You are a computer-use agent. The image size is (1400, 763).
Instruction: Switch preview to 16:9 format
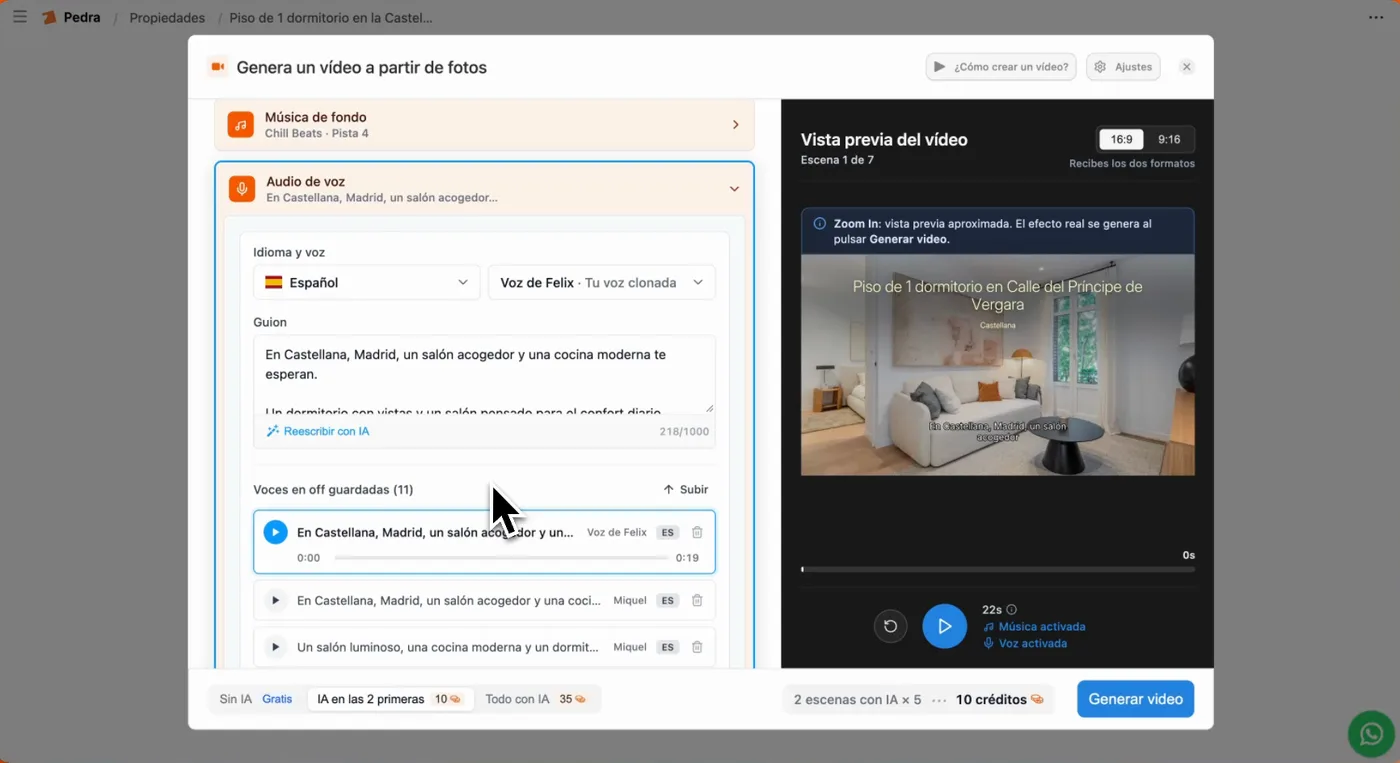tap(1121, 139)
